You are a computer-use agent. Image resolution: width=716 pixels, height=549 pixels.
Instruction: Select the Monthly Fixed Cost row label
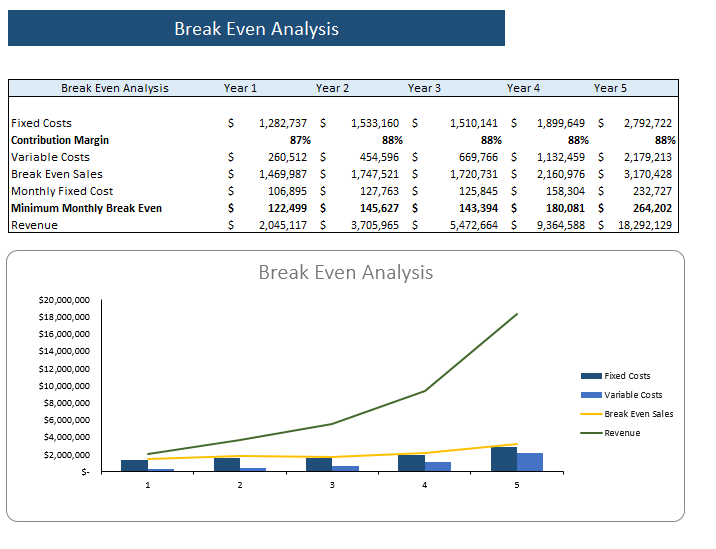coord(62,191)
